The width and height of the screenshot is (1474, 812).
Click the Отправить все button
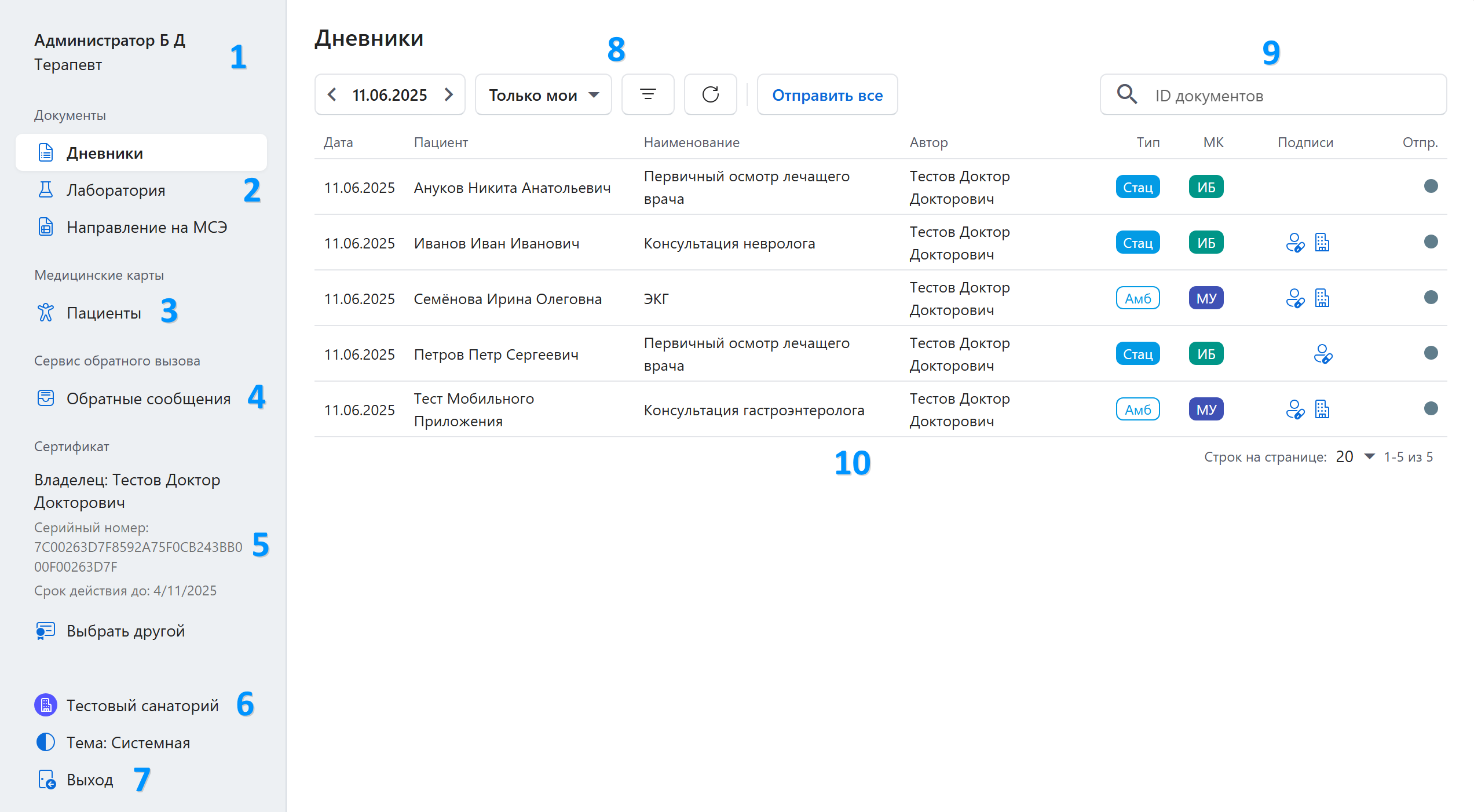pyautogui.click(x=827, y=94)
